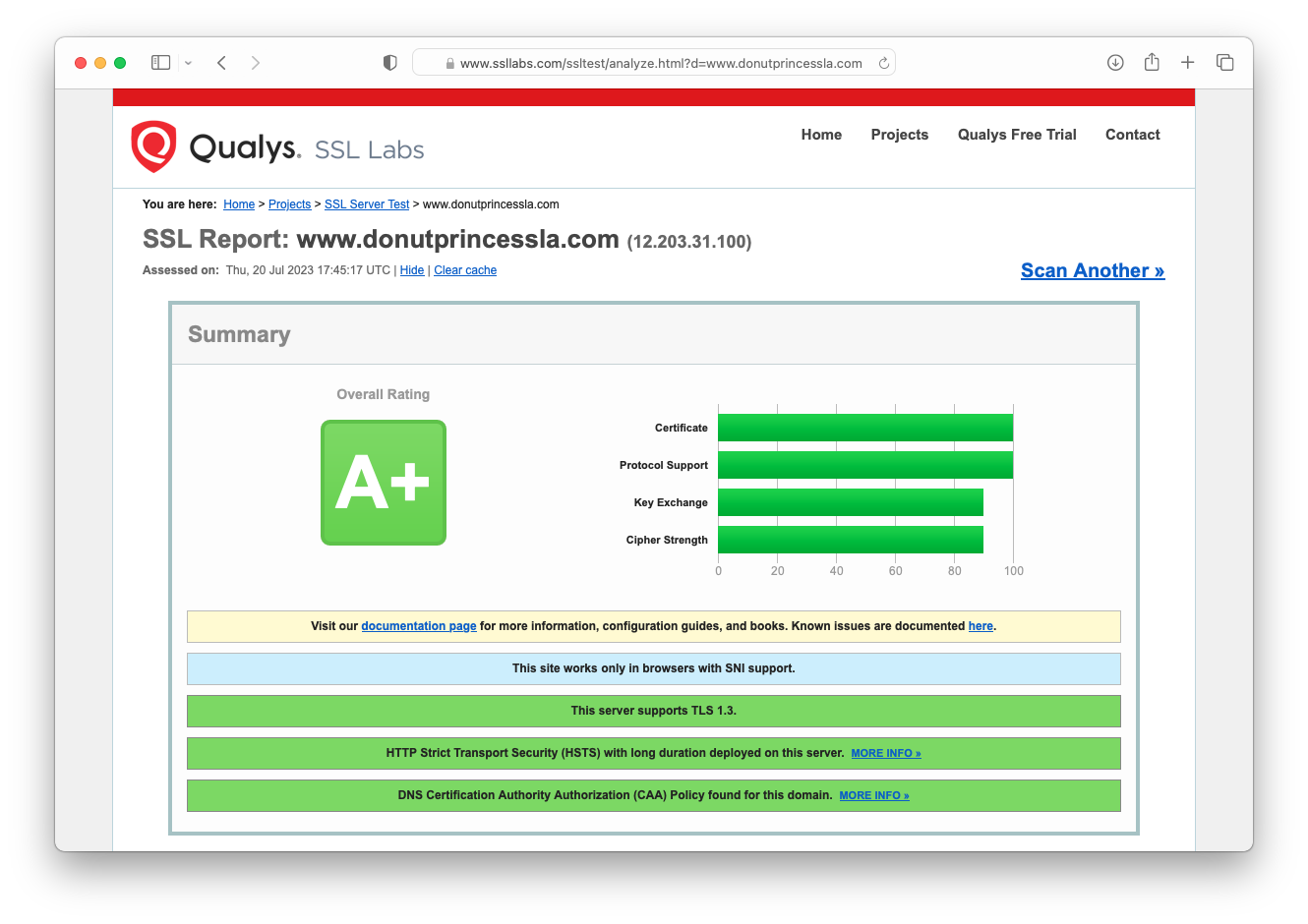Go back using the back arrow

[x=222, y=63]
